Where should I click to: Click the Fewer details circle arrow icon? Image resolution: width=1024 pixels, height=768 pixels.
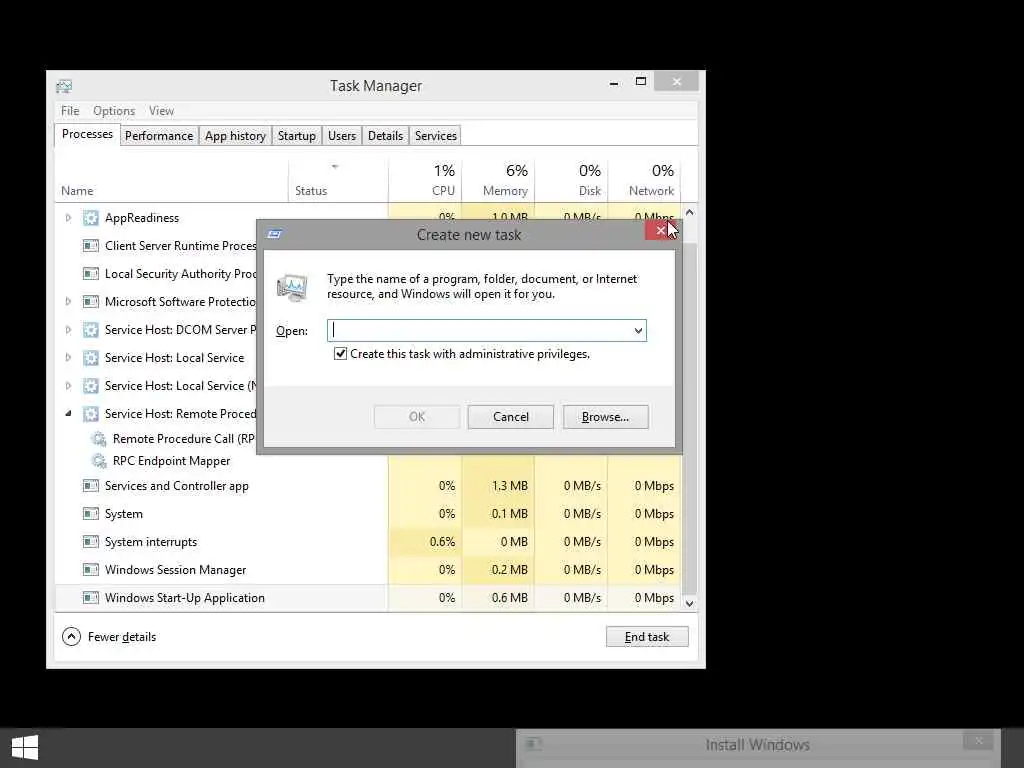tap(71, 637)
